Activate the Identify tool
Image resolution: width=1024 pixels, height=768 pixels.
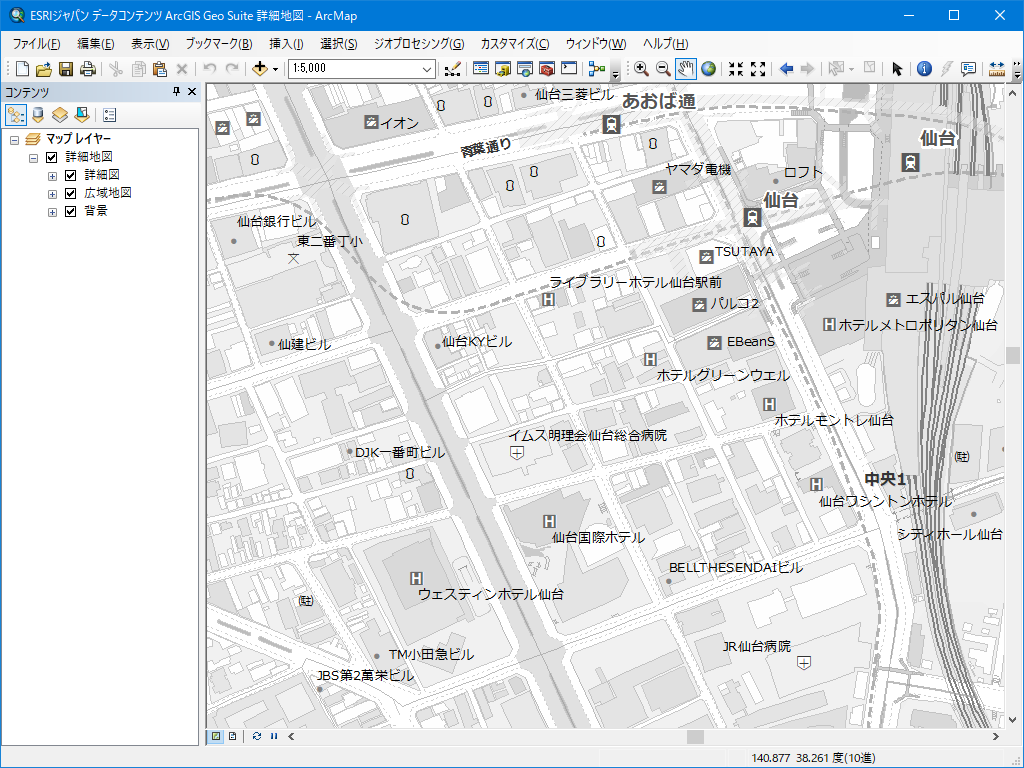click(x=924, y=69)
